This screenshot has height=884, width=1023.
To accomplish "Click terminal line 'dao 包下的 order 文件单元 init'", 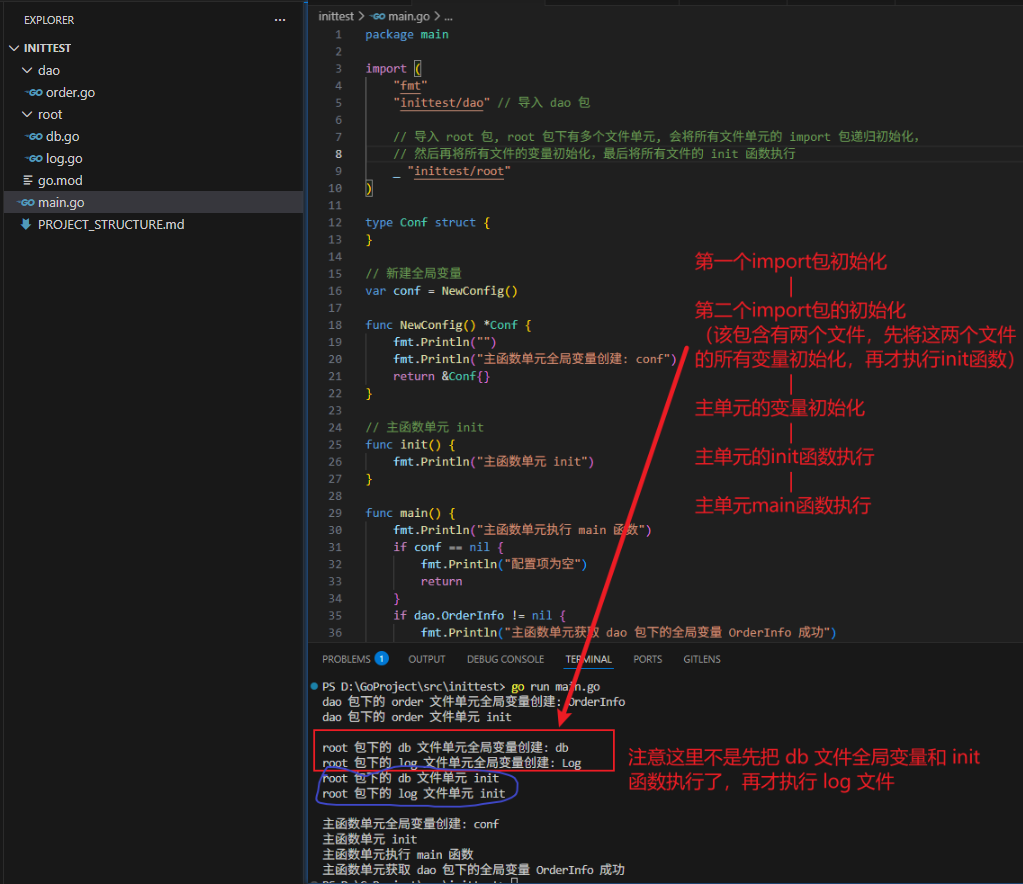I will point(417,717).
